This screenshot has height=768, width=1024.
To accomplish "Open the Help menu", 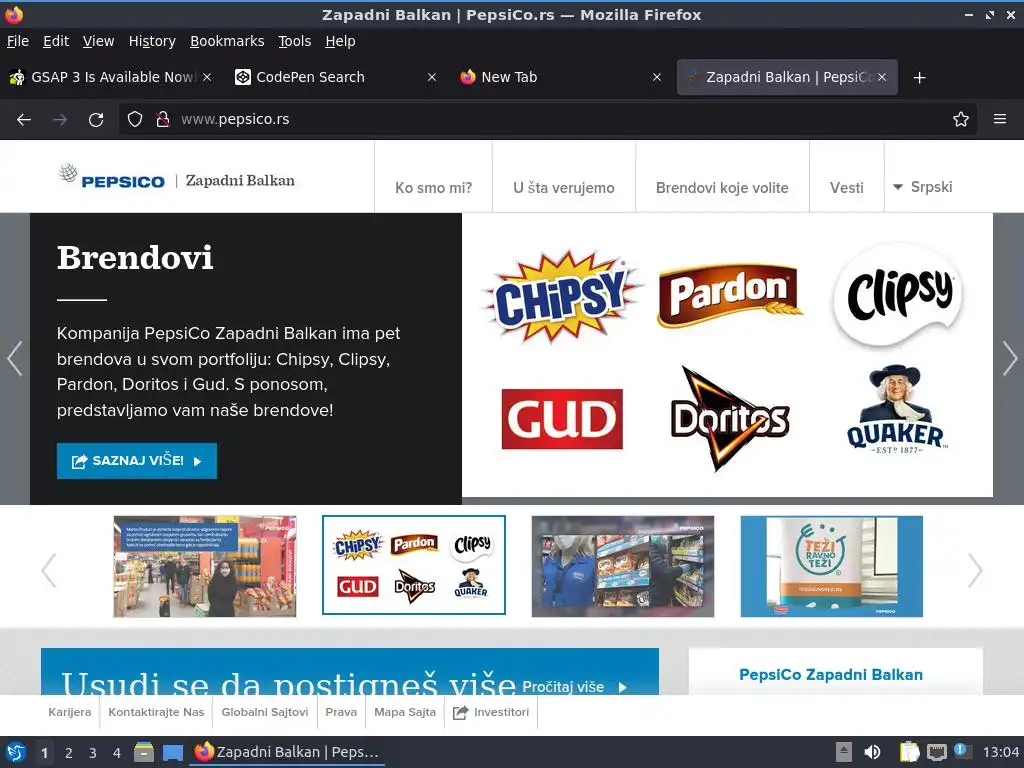I will tap(340, 41).
